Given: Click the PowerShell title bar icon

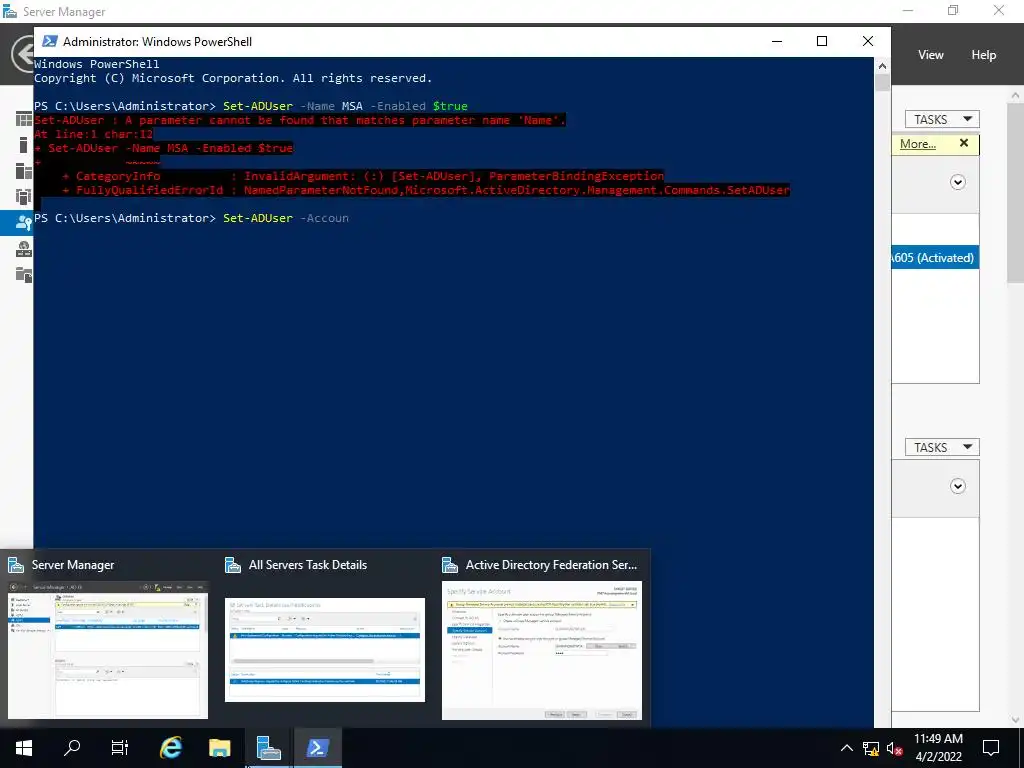Looking at the screenshot, I should [50, 41].
